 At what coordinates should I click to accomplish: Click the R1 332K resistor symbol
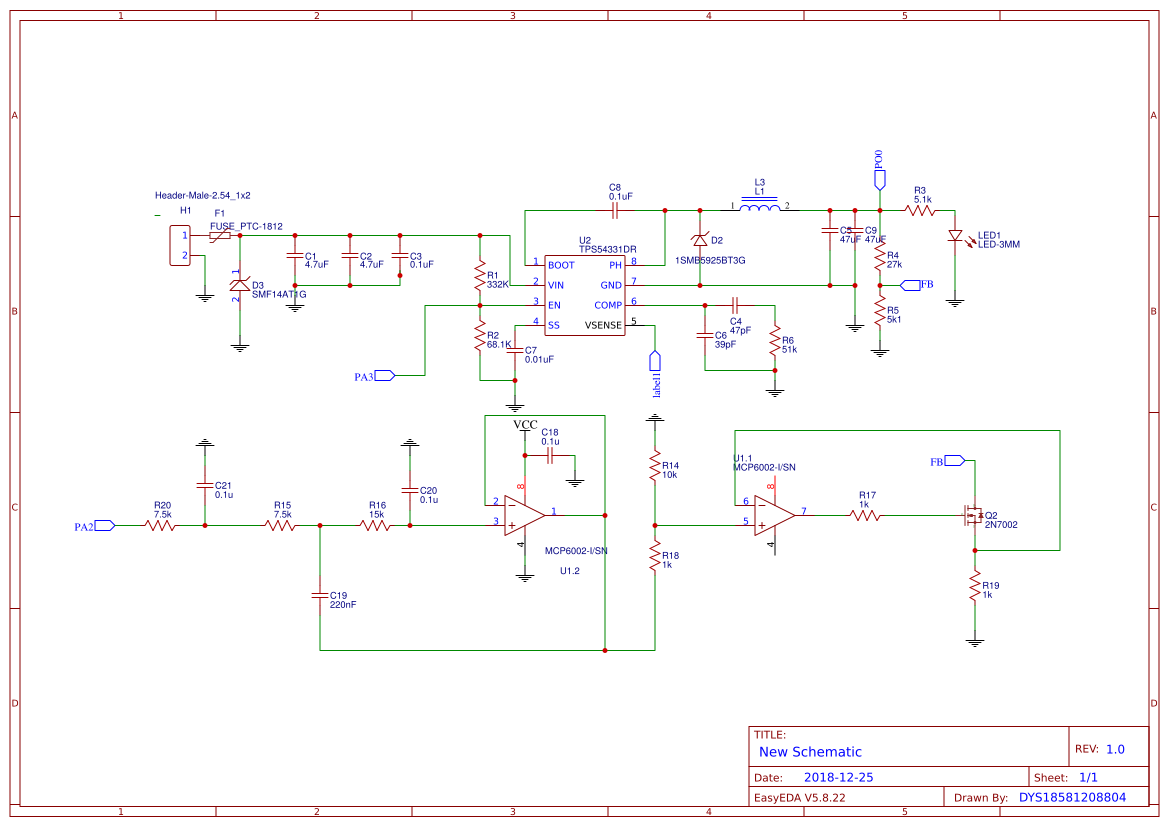(x=479, y=276)
